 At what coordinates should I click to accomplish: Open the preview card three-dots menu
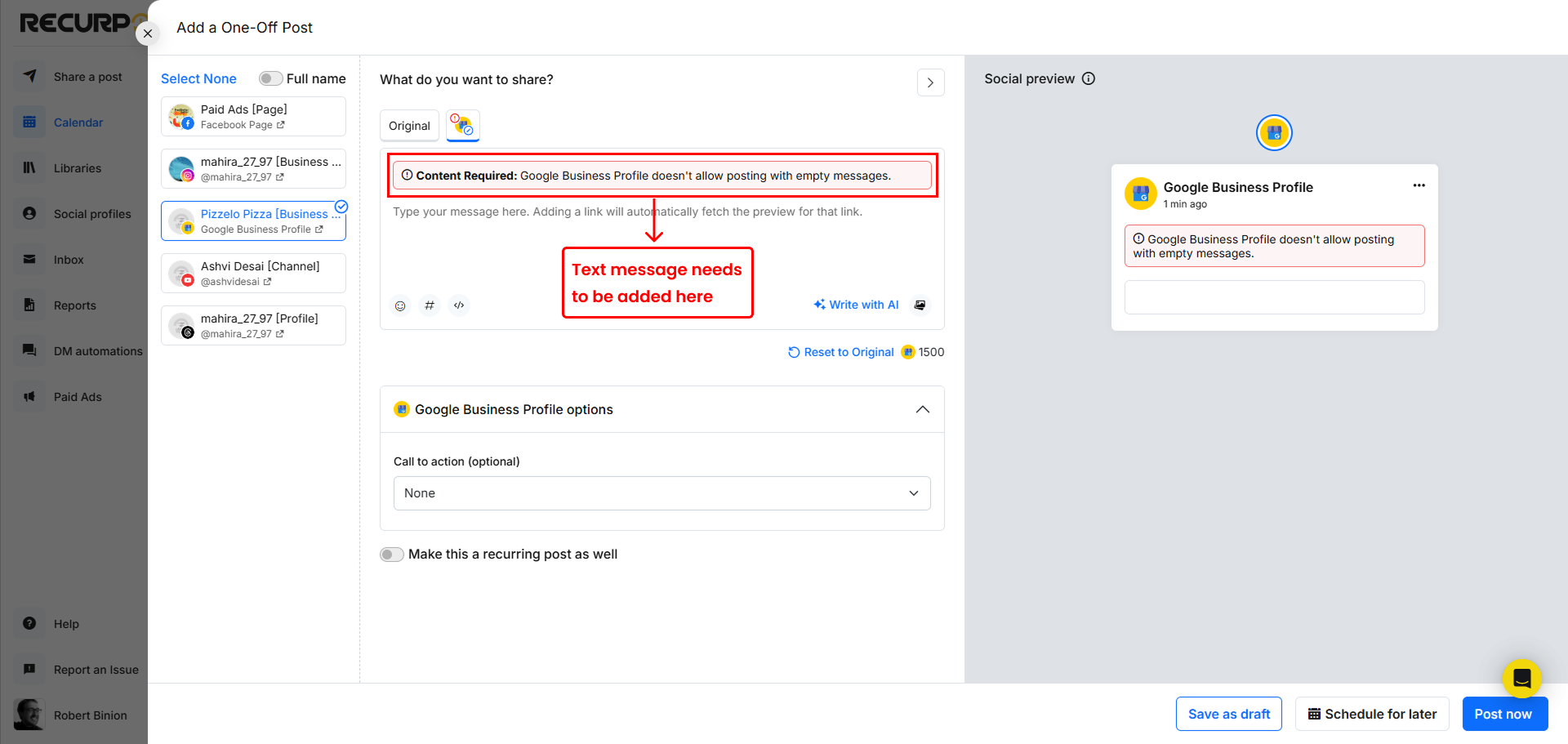pyautogui.click(x=1419, y=185)
